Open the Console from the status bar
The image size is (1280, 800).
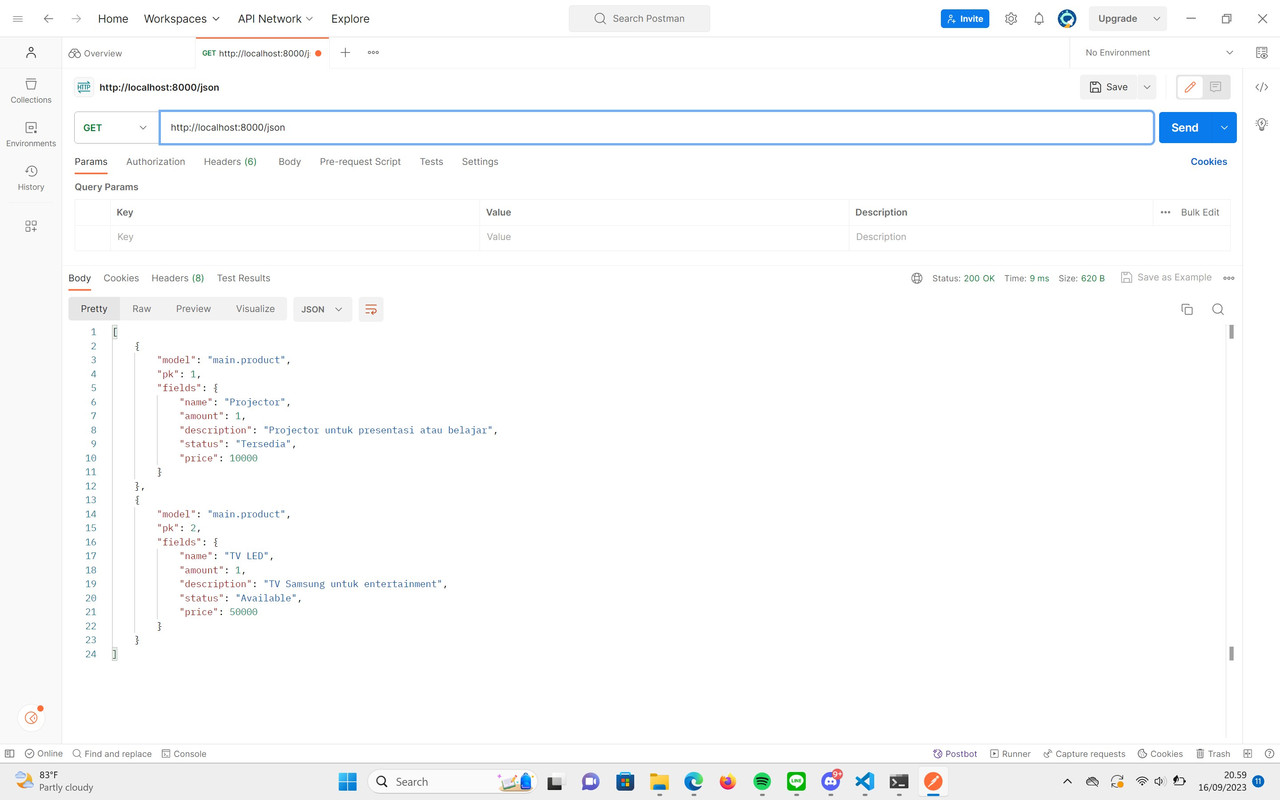(184, 754)
